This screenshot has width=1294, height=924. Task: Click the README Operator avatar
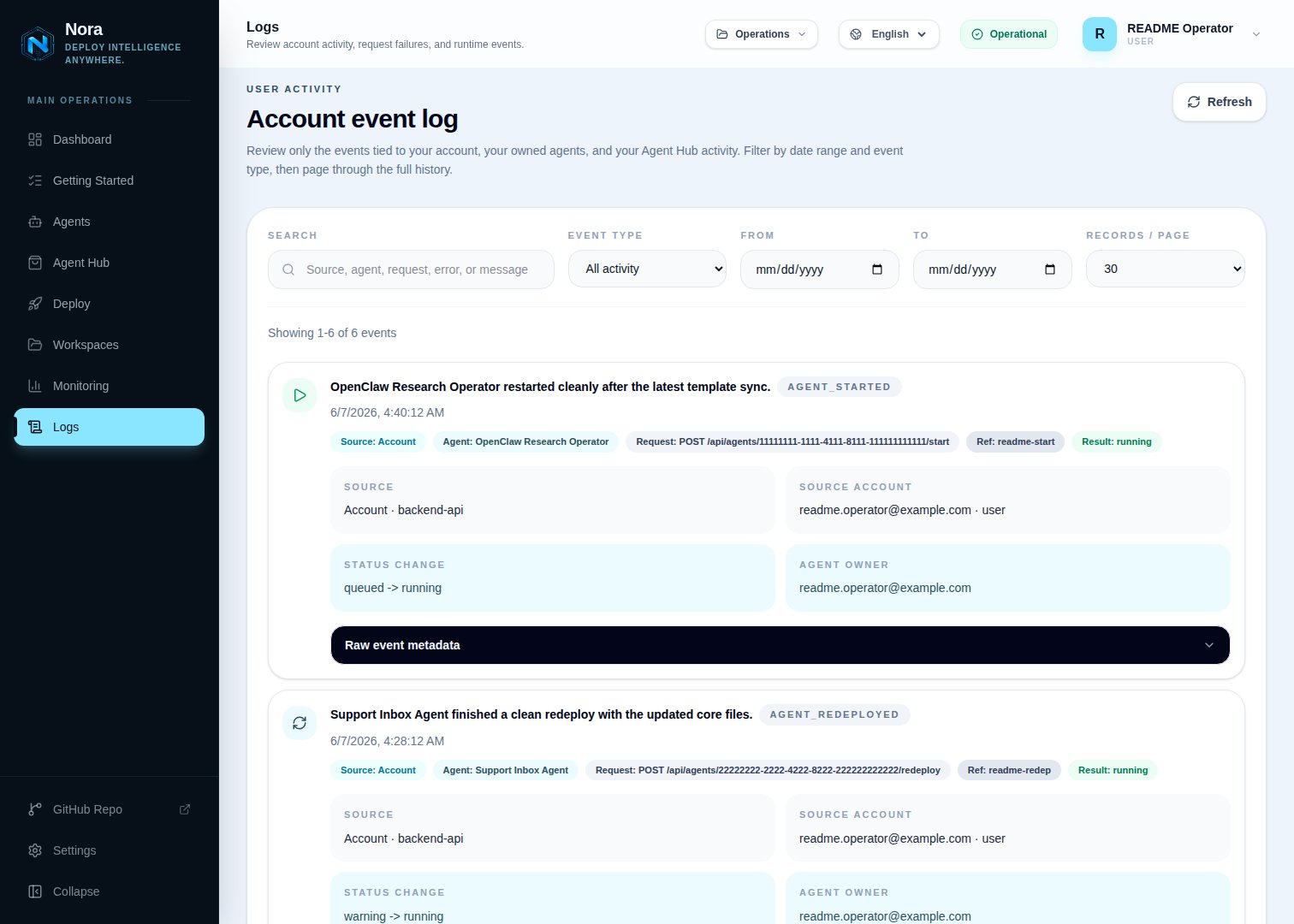click(x=1100, y=34)
